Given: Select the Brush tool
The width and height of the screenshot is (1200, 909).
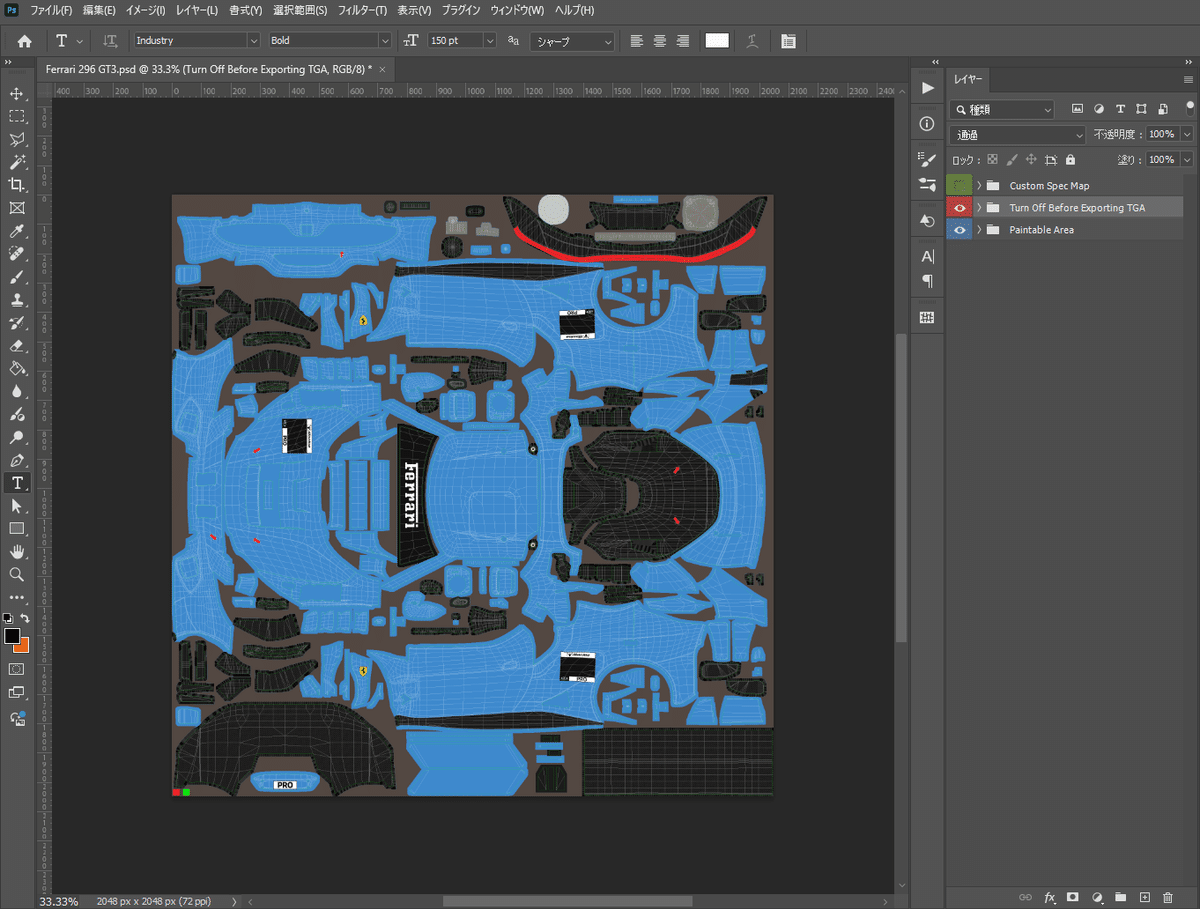Looking at the screenshot, I should click(x=17, y=277).
